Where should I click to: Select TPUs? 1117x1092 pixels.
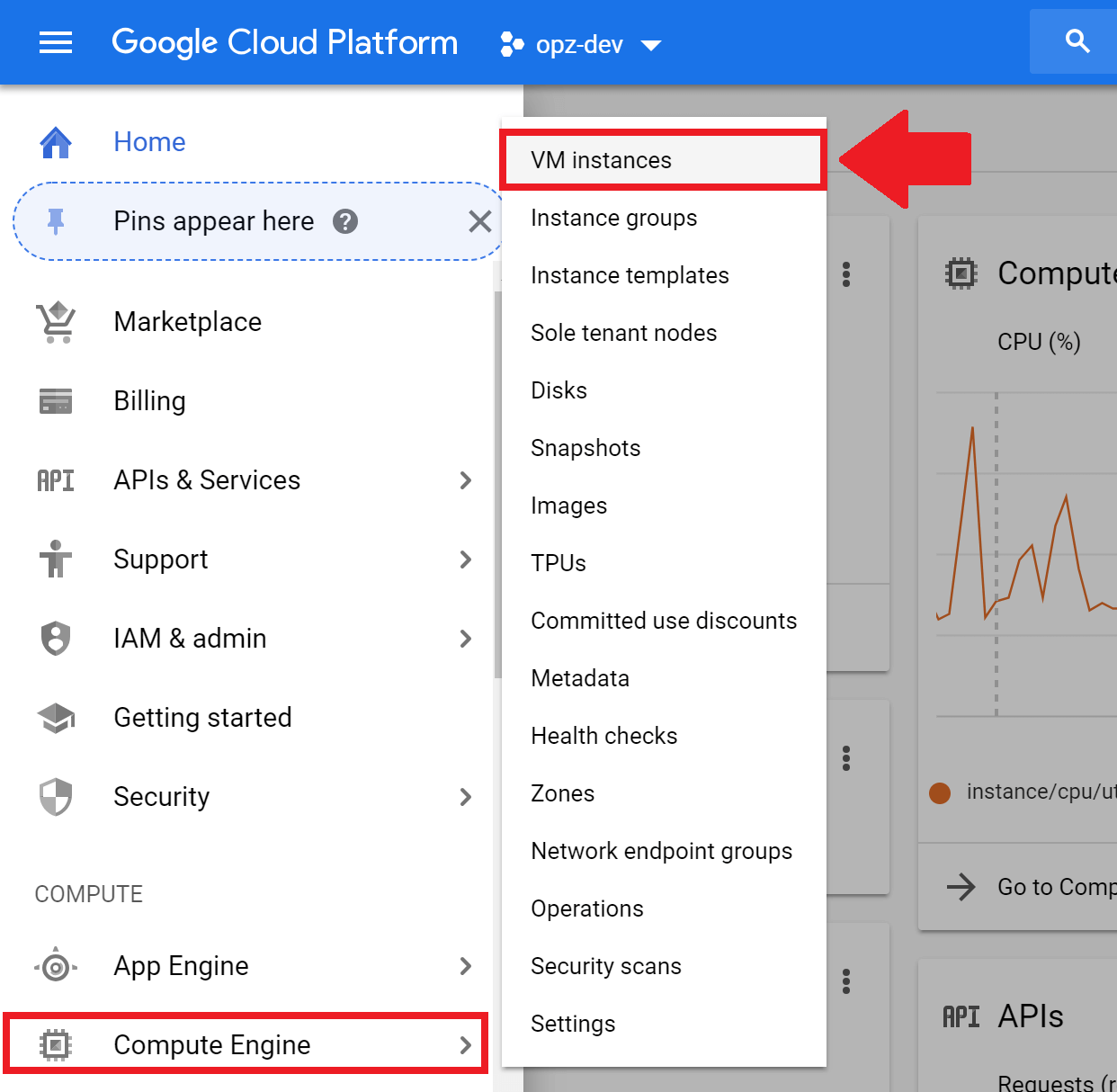pyautogui.click(x=664, y=563)
